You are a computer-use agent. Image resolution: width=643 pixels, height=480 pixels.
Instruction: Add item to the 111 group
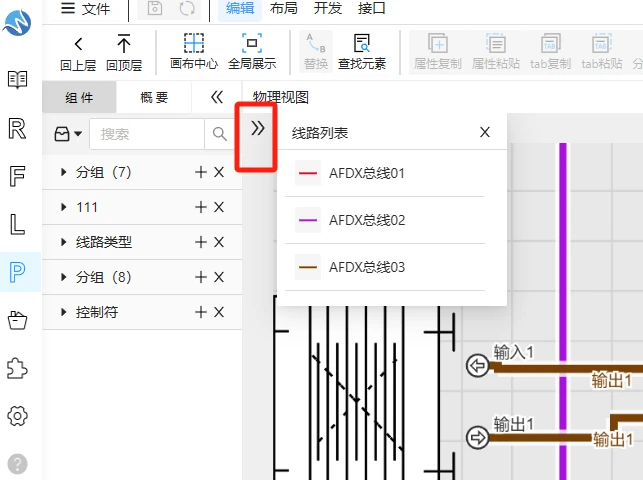click(201, 207)
